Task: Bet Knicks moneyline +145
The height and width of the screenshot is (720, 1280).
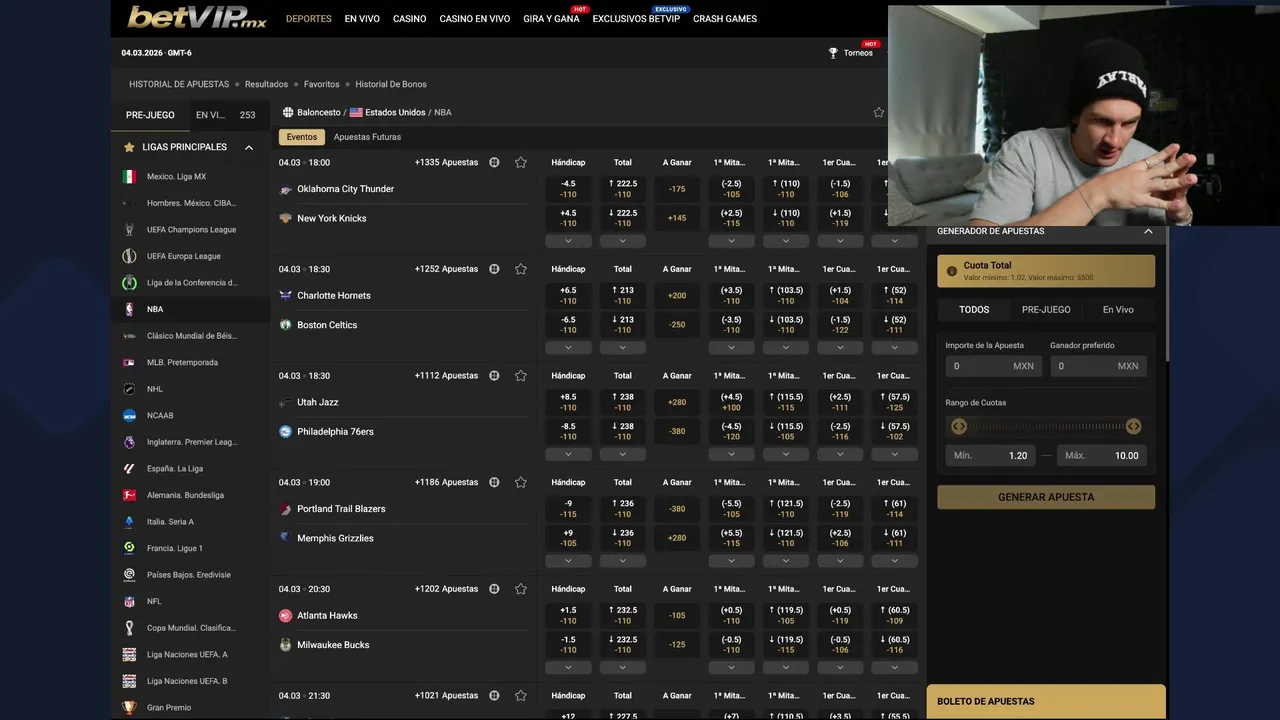Action: tap(677, 218)
